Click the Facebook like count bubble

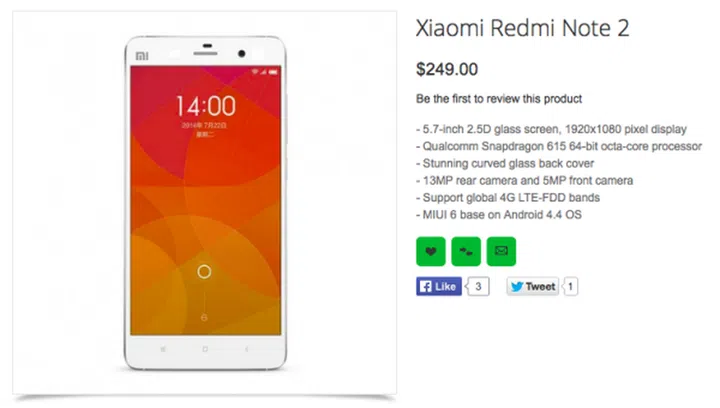478,286
